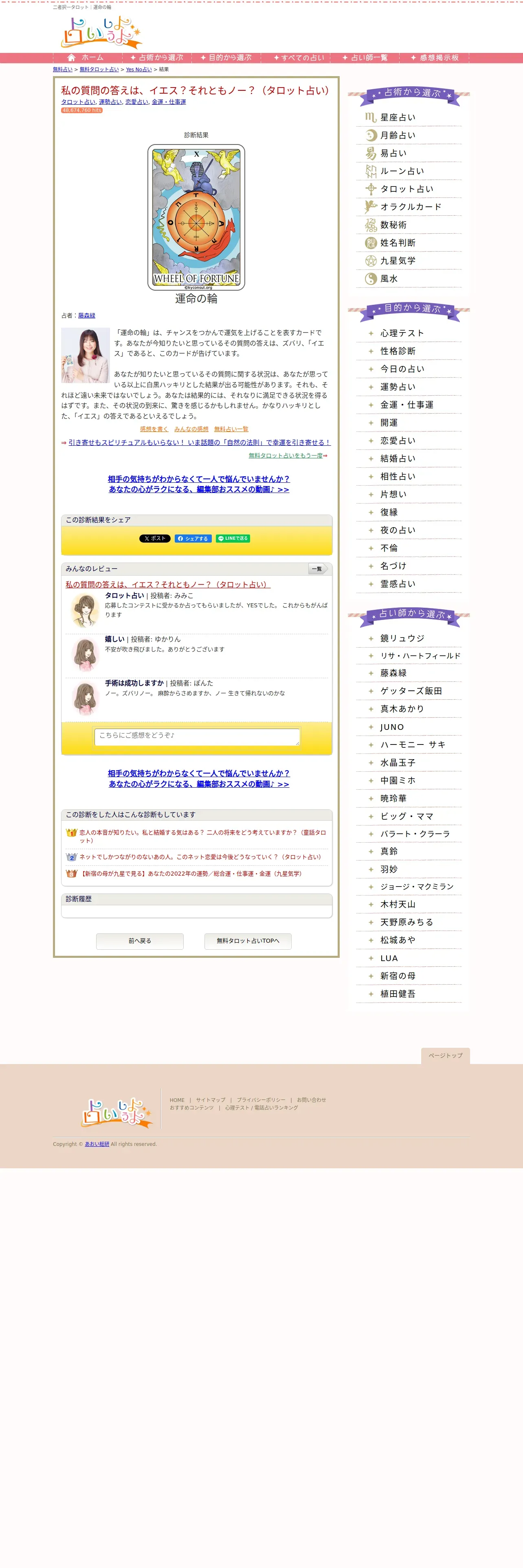Follow the Yes No占い breadcrumb link
Viewport: 523px width, 1568px height.
coord(139,69)
